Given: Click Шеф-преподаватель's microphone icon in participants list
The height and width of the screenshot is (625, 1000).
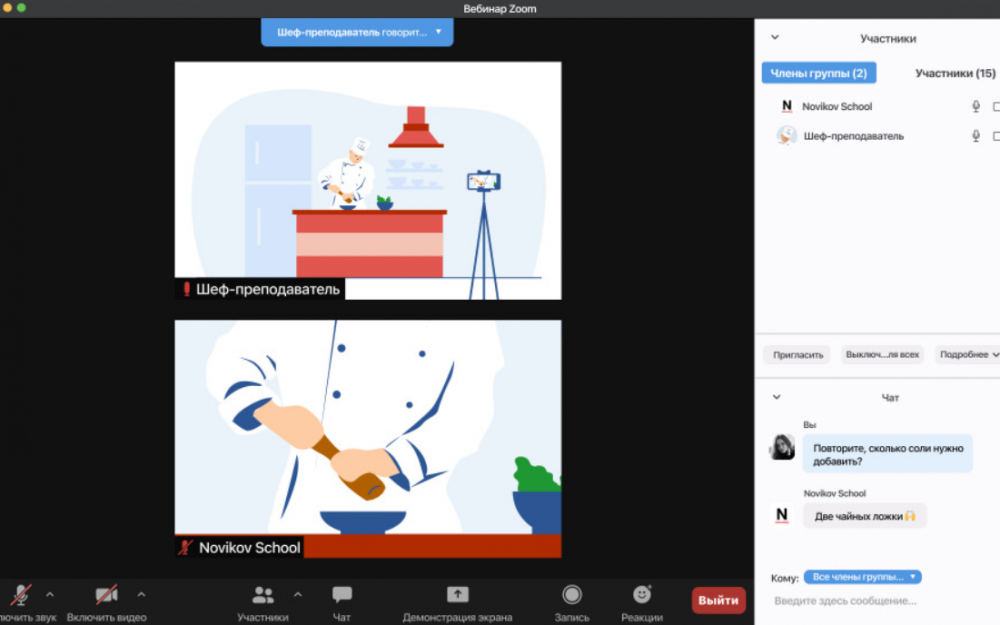Looking at the screenshot, I should [x=976, y=136].
